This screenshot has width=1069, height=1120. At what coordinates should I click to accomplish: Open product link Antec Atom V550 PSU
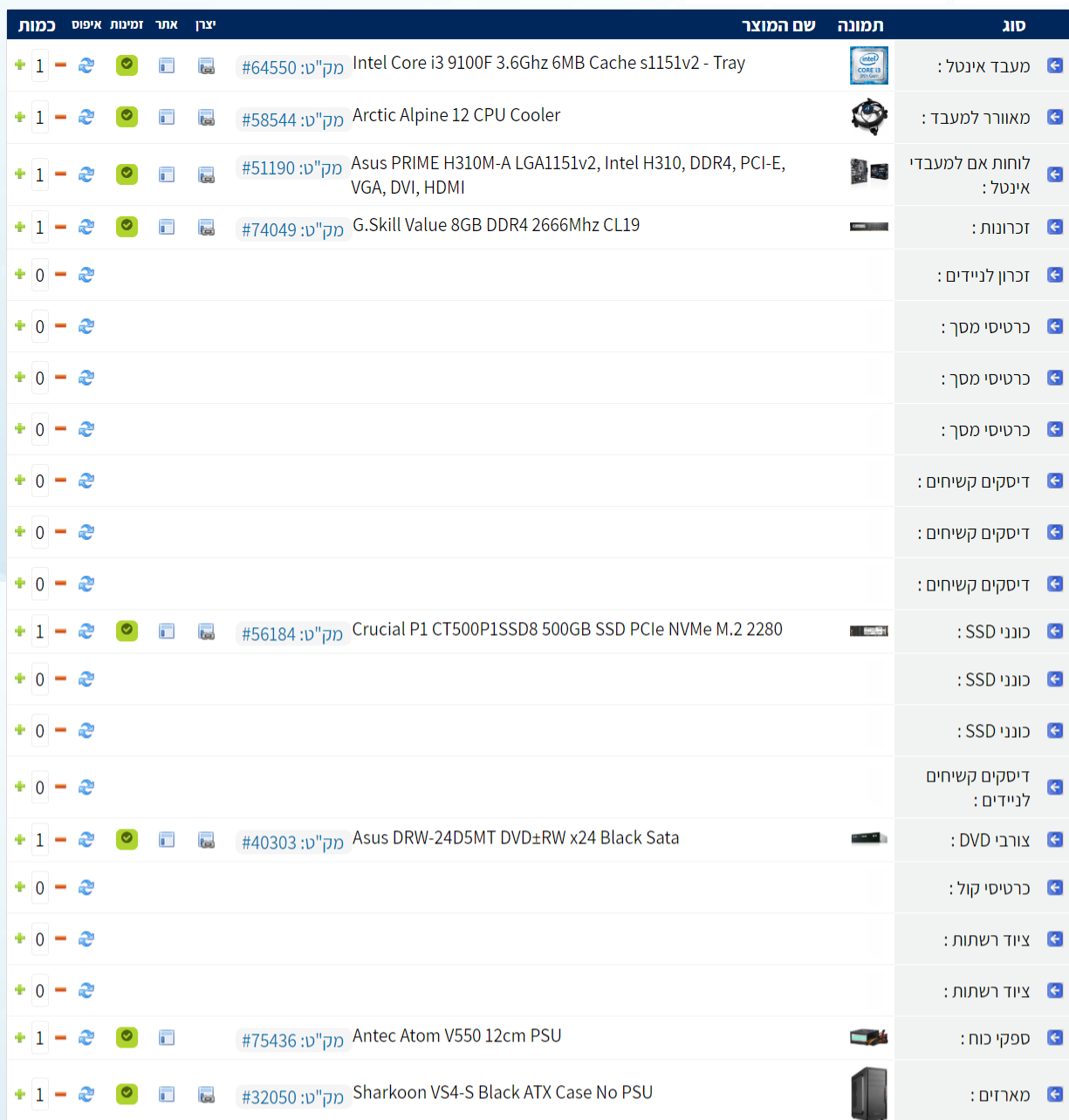tap(457, 1035)
